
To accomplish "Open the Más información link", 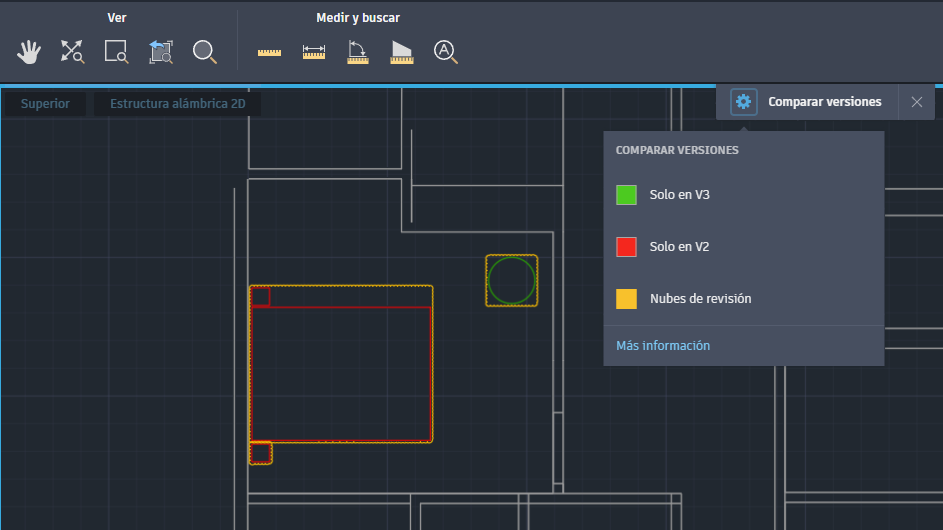I will [663, 345].
